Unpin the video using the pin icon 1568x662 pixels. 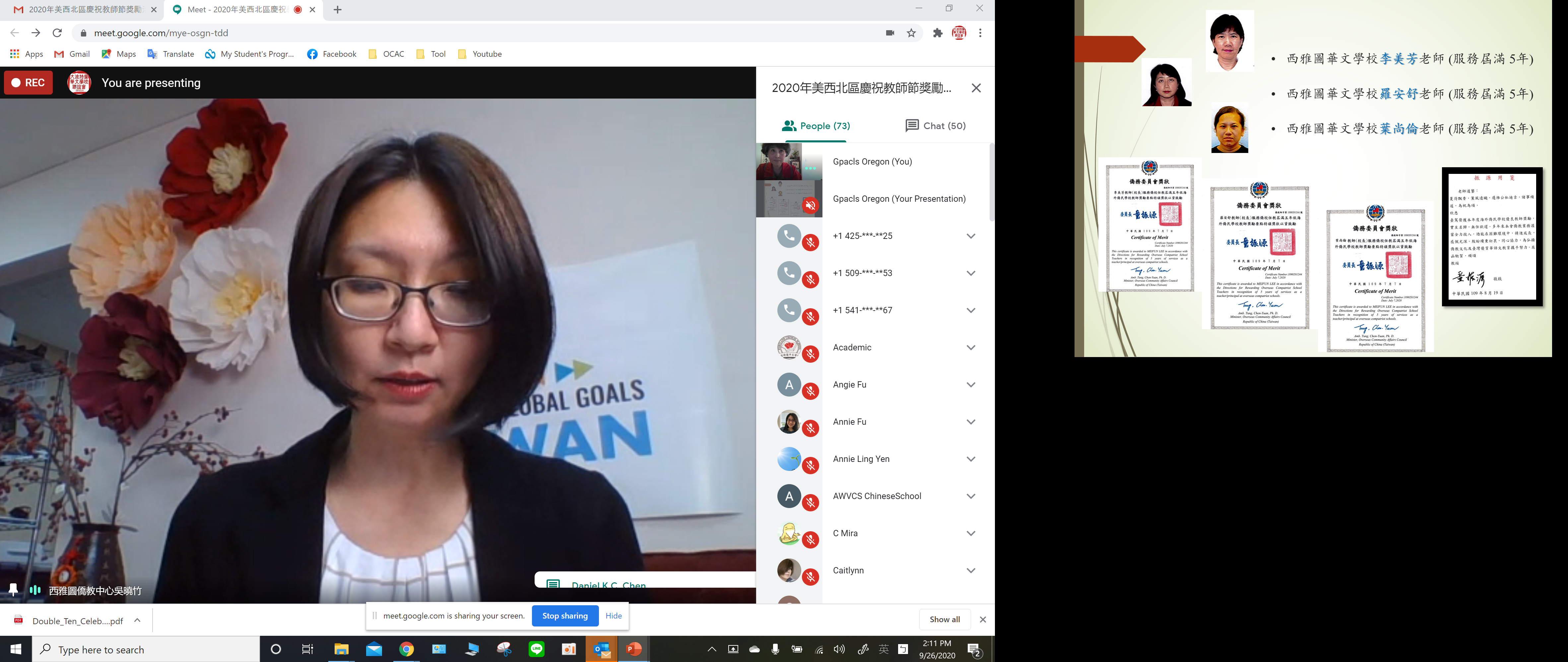pyautogui.click(x=13, y=590)
